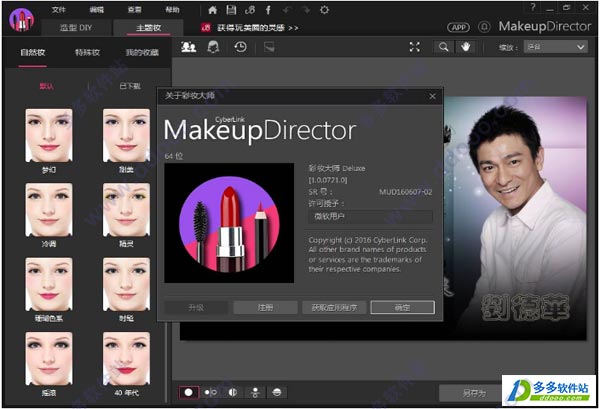Image resolution: width=600 pixels, height=409 pixels.
Task: Open the Beauty Circle icon next to the save icon
Action: (249, 10)
